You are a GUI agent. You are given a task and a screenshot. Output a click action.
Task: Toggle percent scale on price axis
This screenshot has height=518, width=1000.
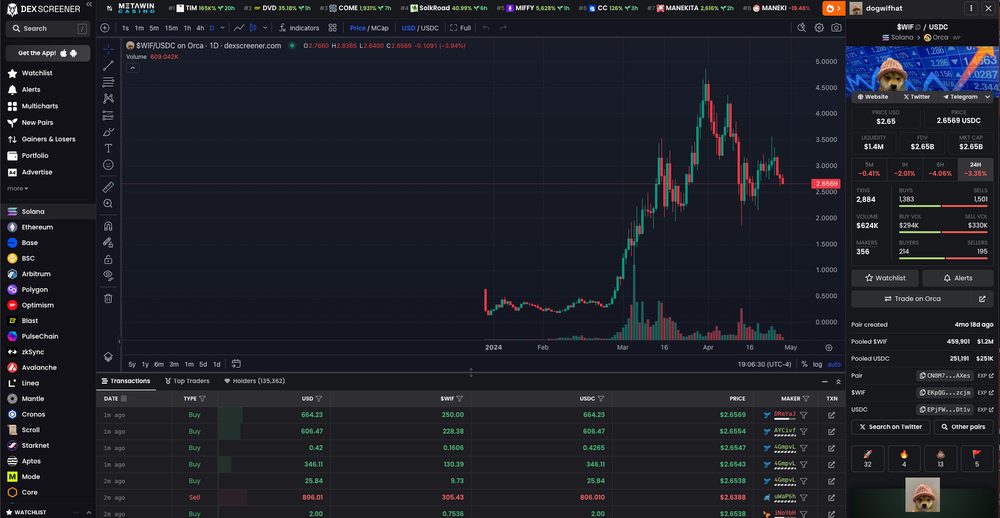tap(805, 364)
